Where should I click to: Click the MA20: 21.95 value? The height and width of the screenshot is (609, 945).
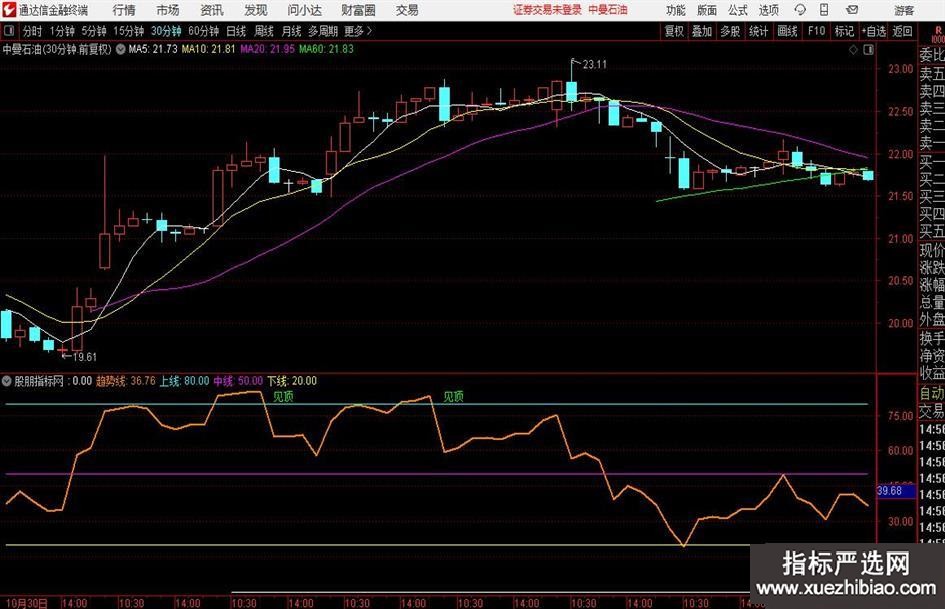pos(268,49)
